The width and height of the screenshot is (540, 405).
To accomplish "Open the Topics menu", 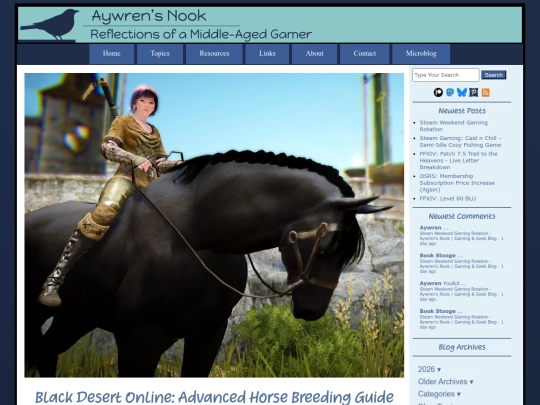I will pos(160,53).
